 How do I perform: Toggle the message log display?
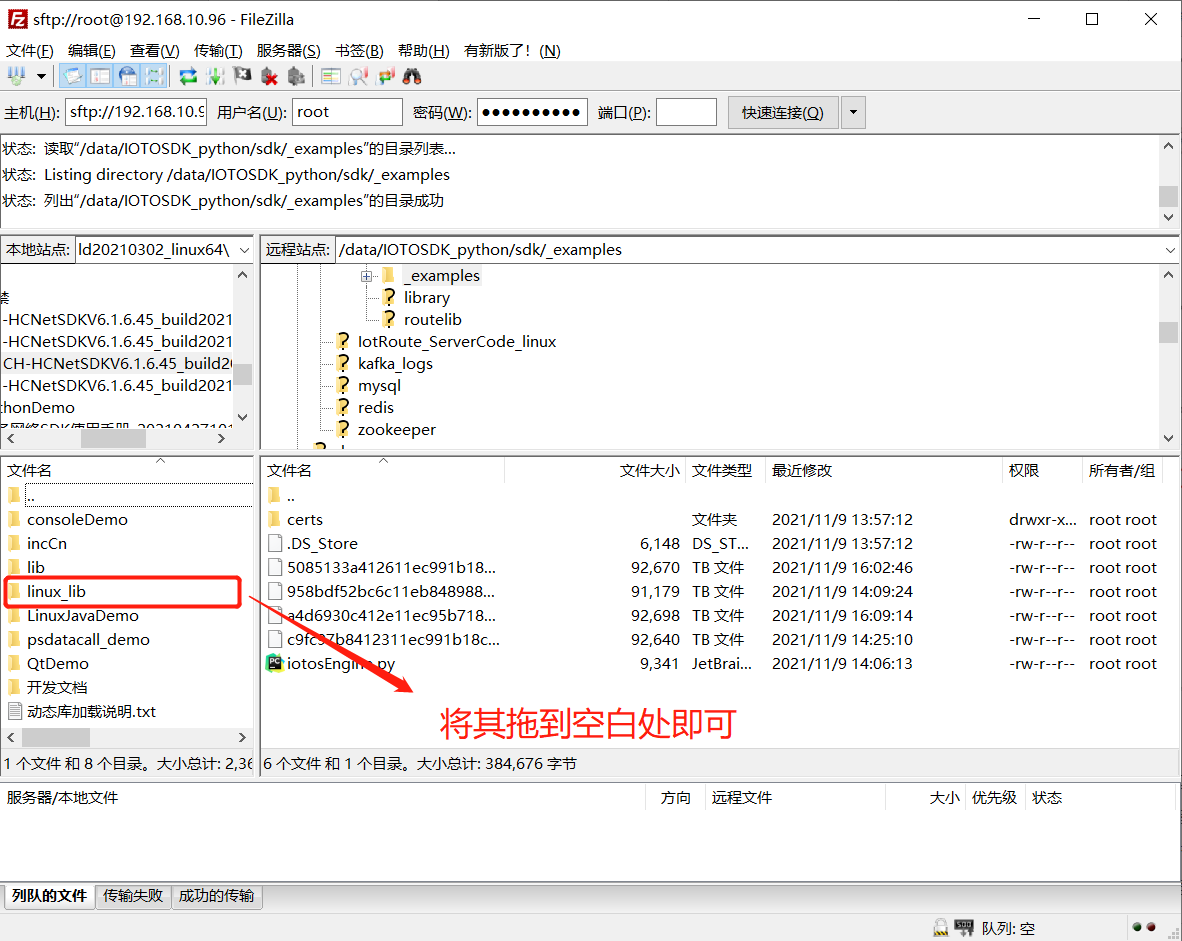(73, 76)
